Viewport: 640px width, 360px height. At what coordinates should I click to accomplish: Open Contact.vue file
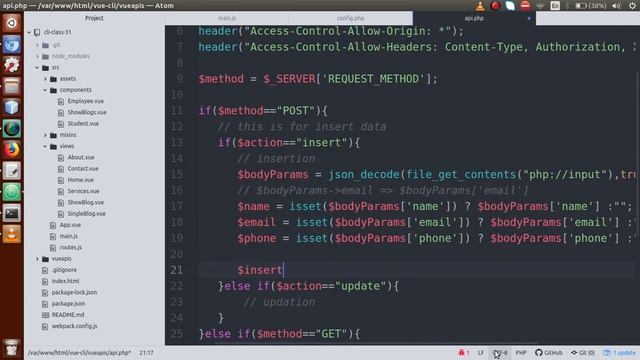click(83, 169)
